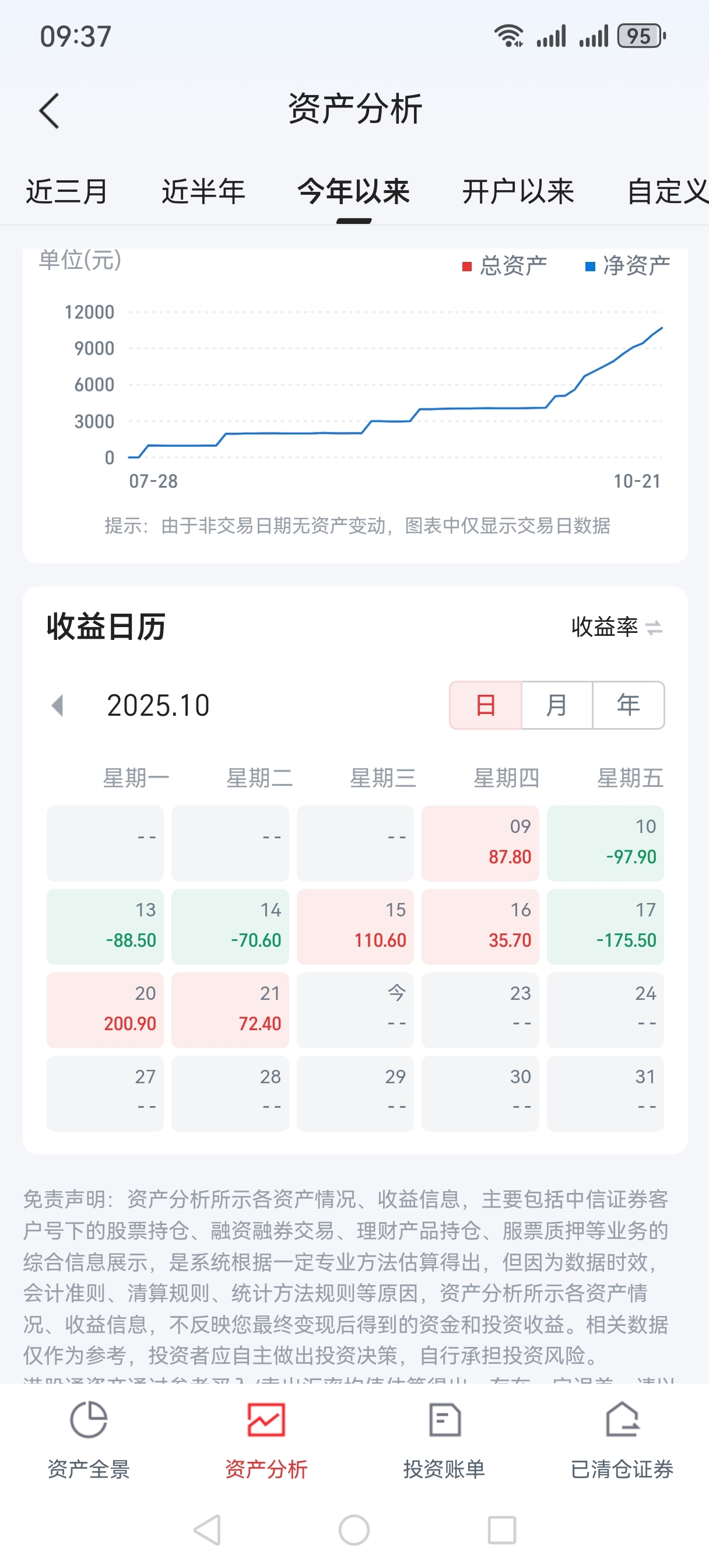
Task: Open 近半年 period tab
Action: [x=203, y=192]
